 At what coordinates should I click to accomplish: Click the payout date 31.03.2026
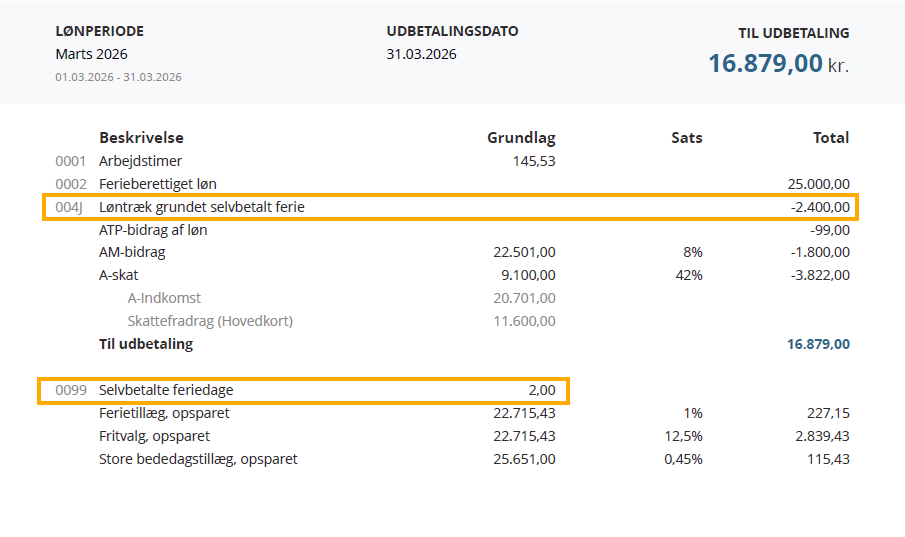click(x=421, y=54)
